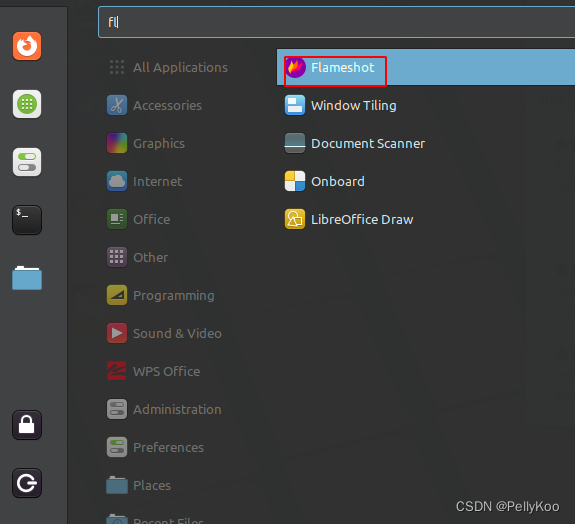Open Firefox from the favorites sidebar
The image size is (575, 524).
[27, 46]
